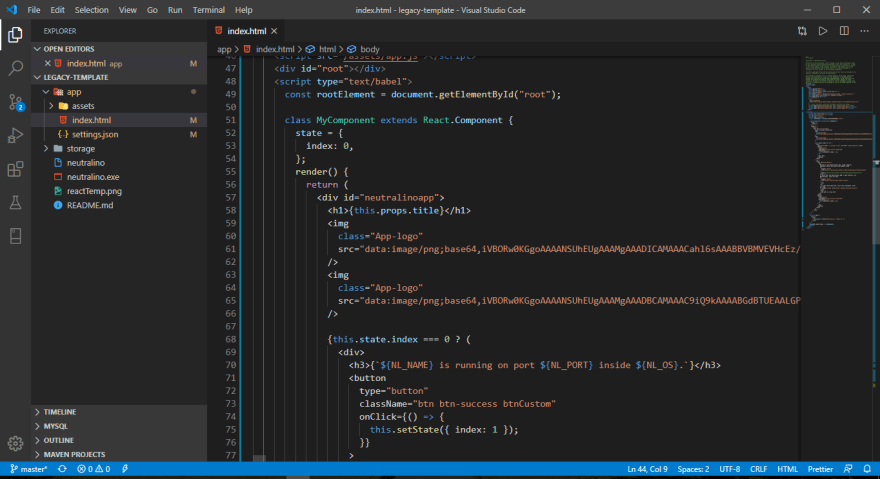This screenshot has height=479, width=880.
Task: Click the master branch indicator in status bar
Action: [x=29, y=469]
